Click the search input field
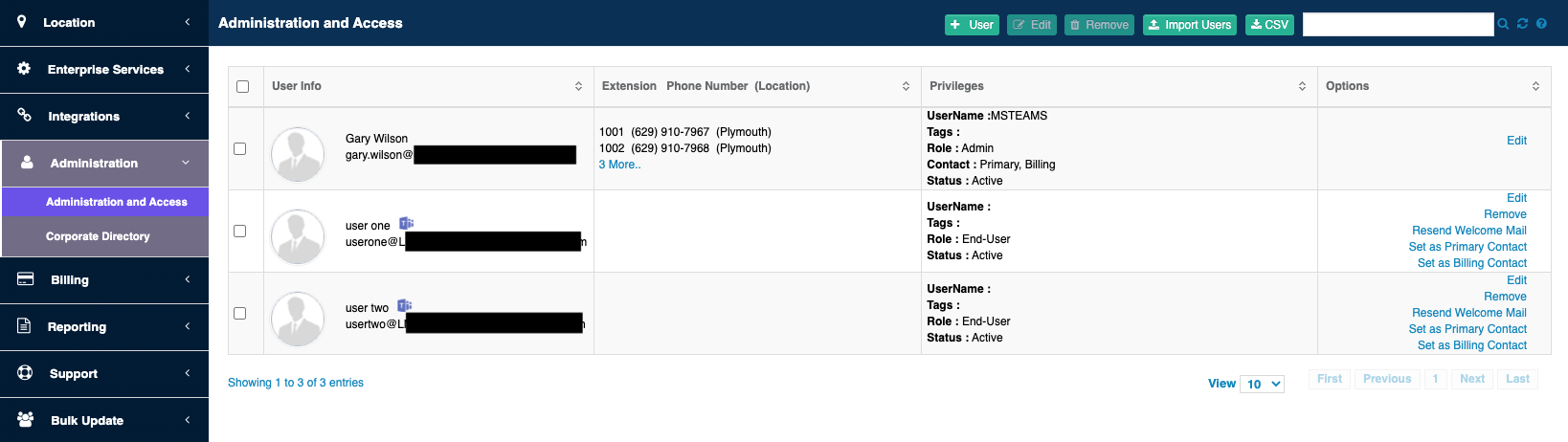Screen dimensions: 1568x442 point(1398,24)
